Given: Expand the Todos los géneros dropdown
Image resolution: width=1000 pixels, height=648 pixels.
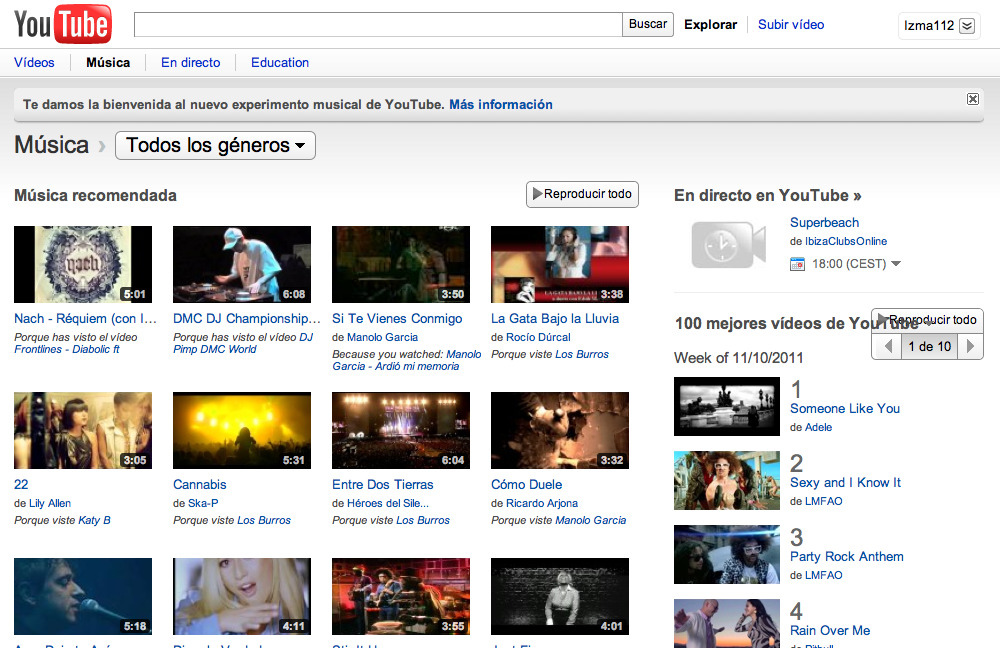Looking at the screenshot, I should 215,146.
